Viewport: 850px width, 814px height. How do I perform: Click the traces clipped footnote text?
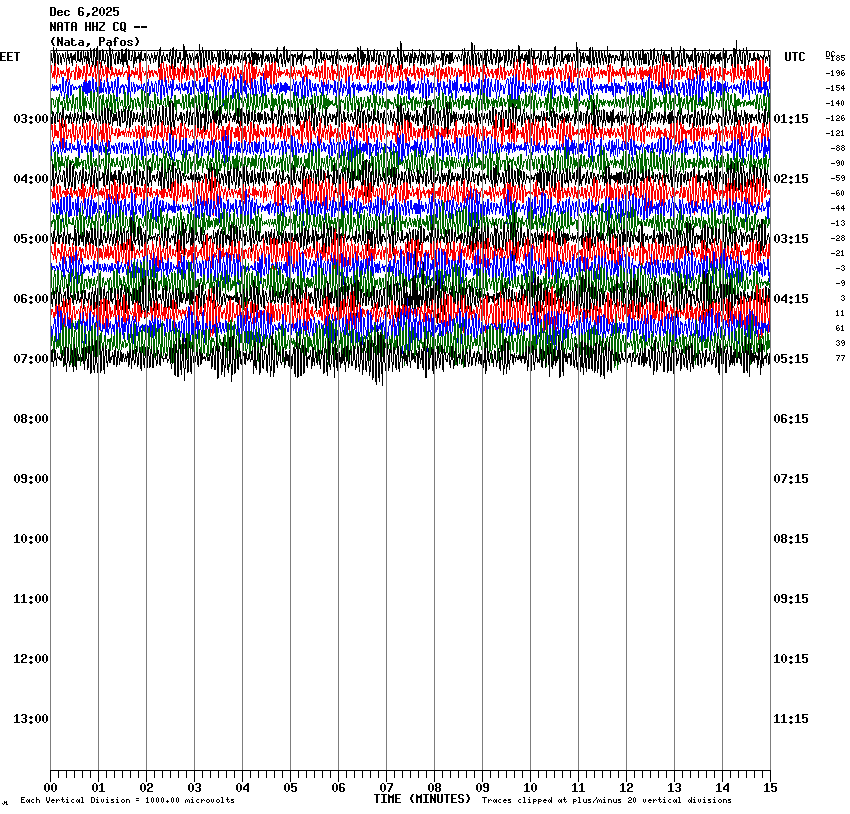coord(606,800)
